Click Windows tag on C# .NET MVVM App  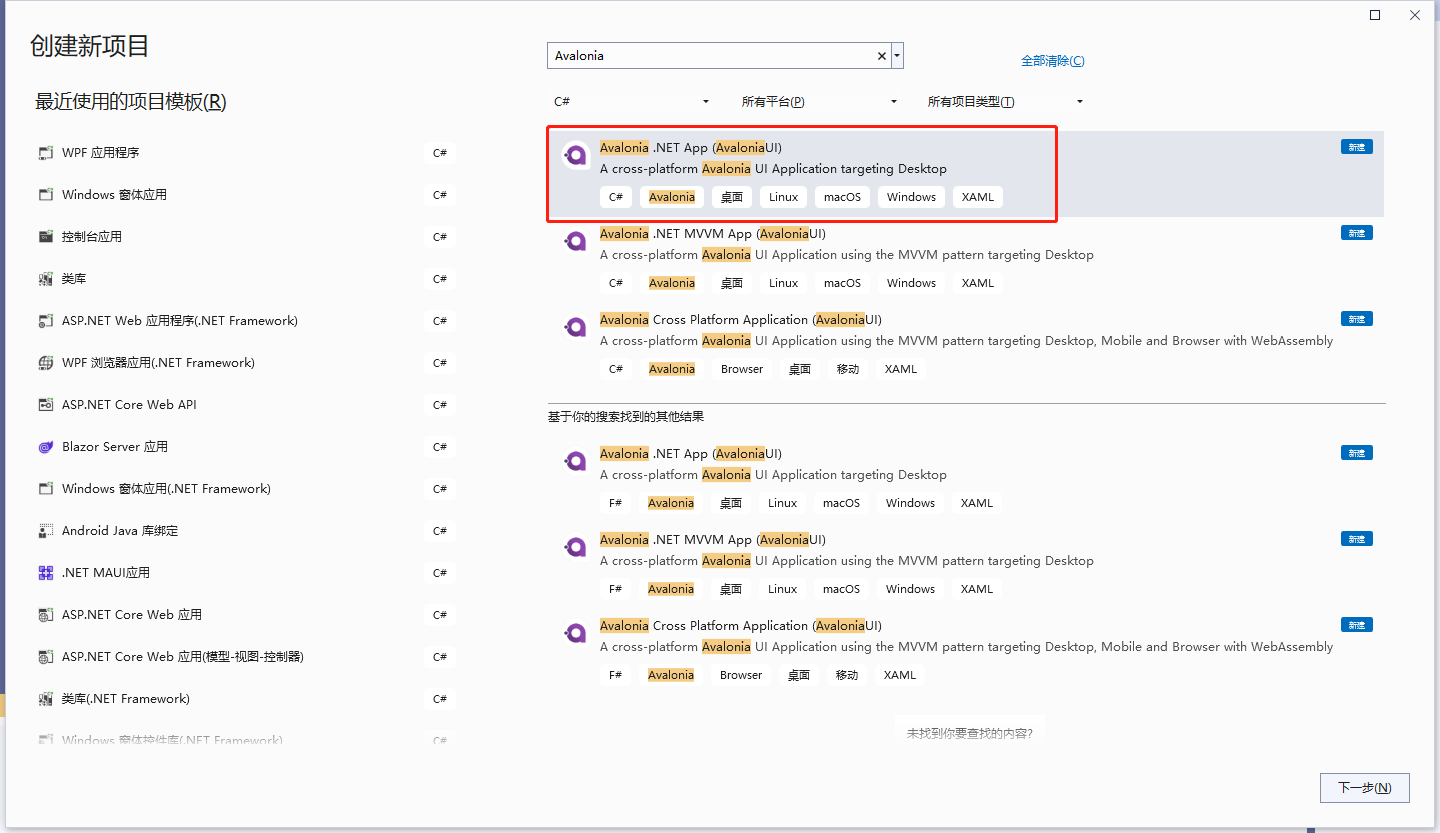click(911, 283)
